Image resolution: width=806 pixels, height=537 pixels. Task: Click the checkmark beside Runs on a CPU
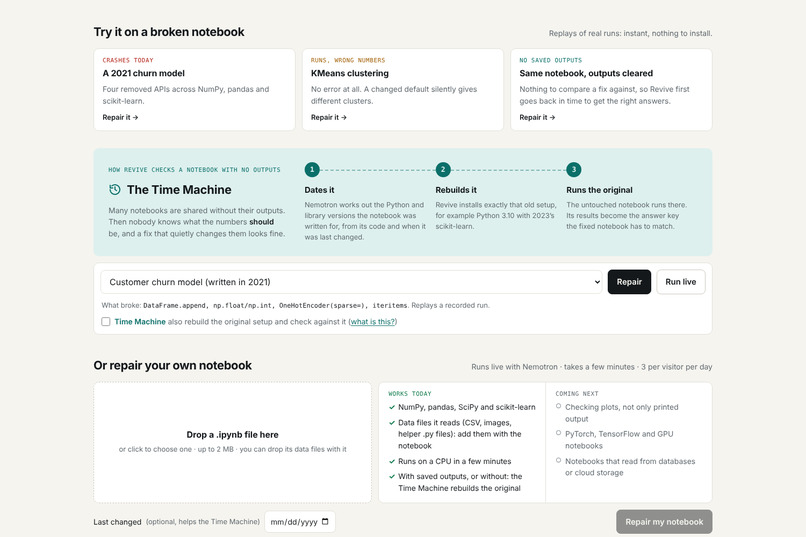click(392, 461)
